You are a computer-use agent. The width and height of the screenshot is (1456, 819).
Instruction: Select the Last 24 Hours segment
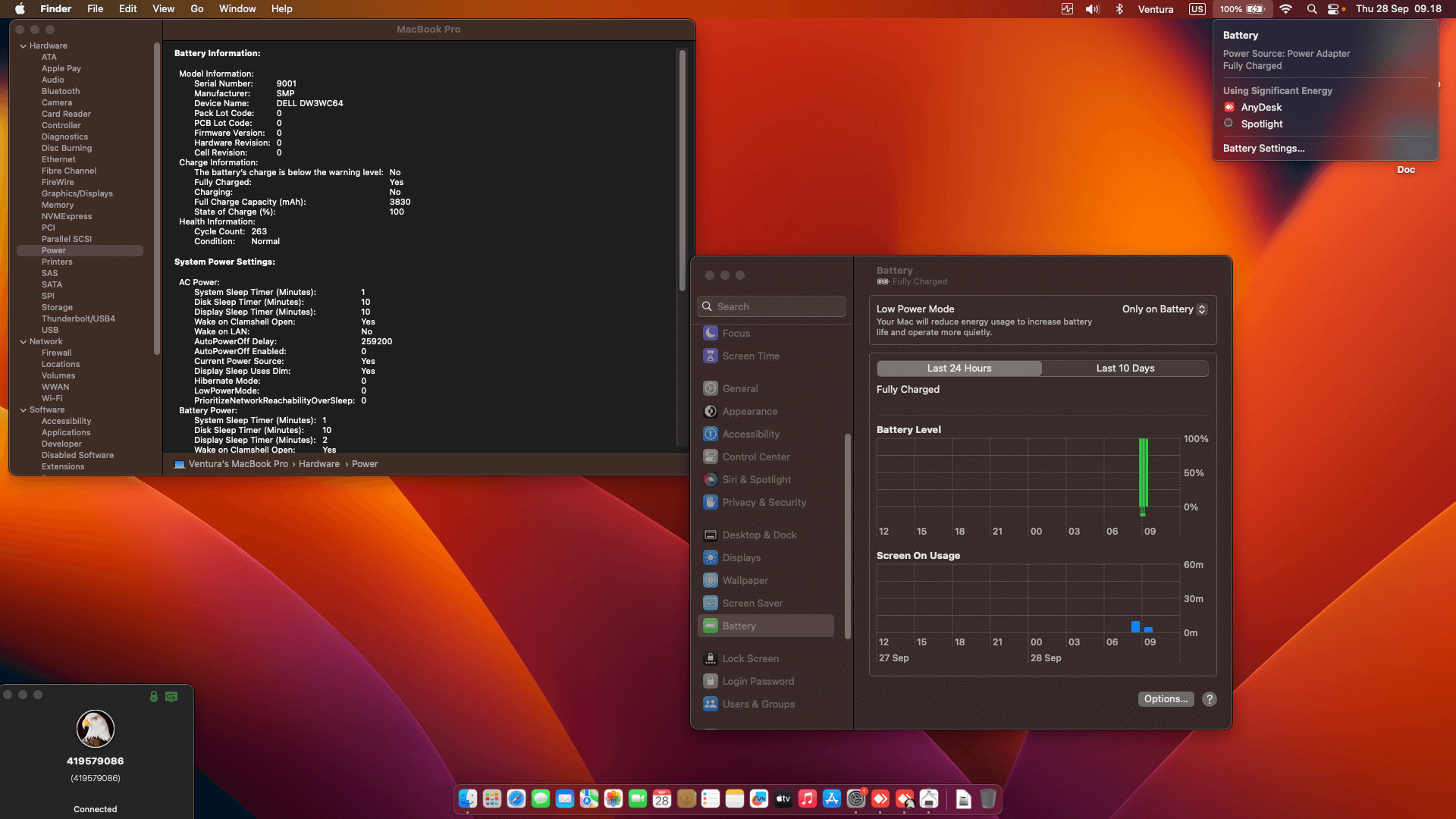[x=959, y=368]
